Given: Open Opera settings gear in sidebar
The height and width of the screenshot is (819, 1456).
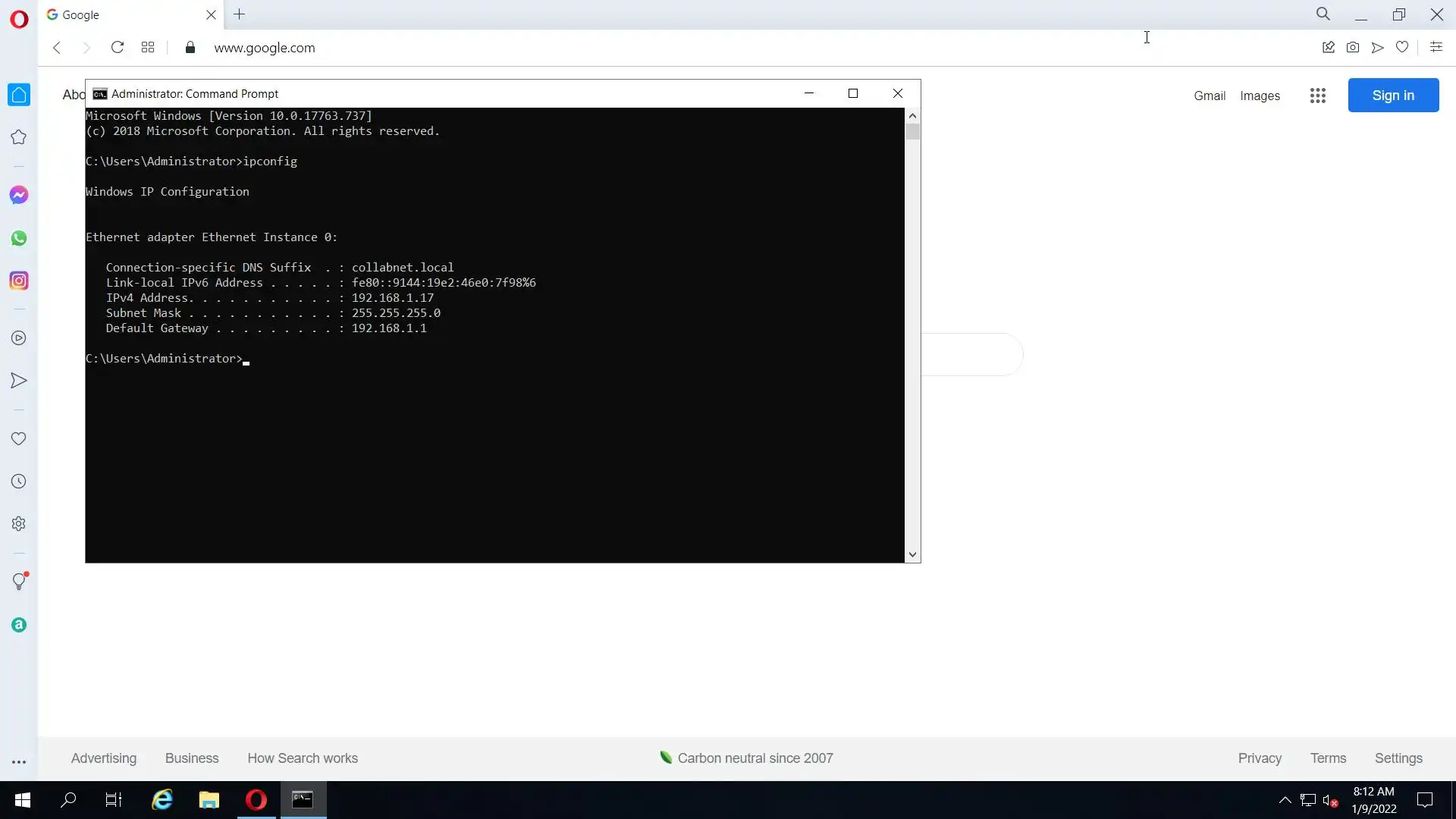Looking at the screenshot, I should click(19, 524).
